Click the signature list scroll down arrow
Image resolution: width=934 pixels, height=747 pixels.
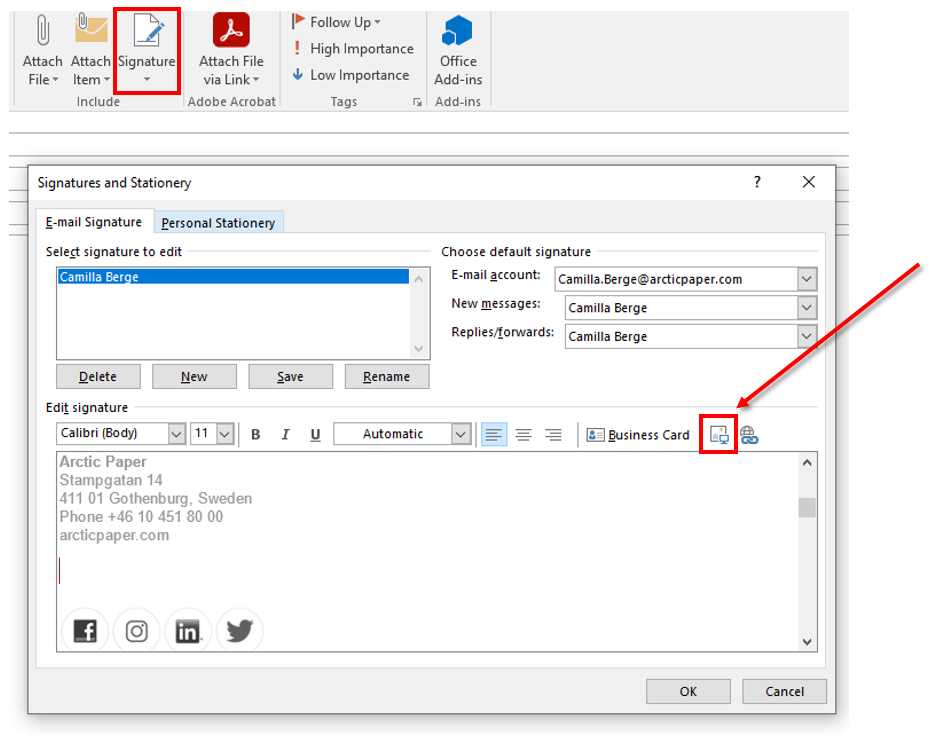tap(419, 348)
